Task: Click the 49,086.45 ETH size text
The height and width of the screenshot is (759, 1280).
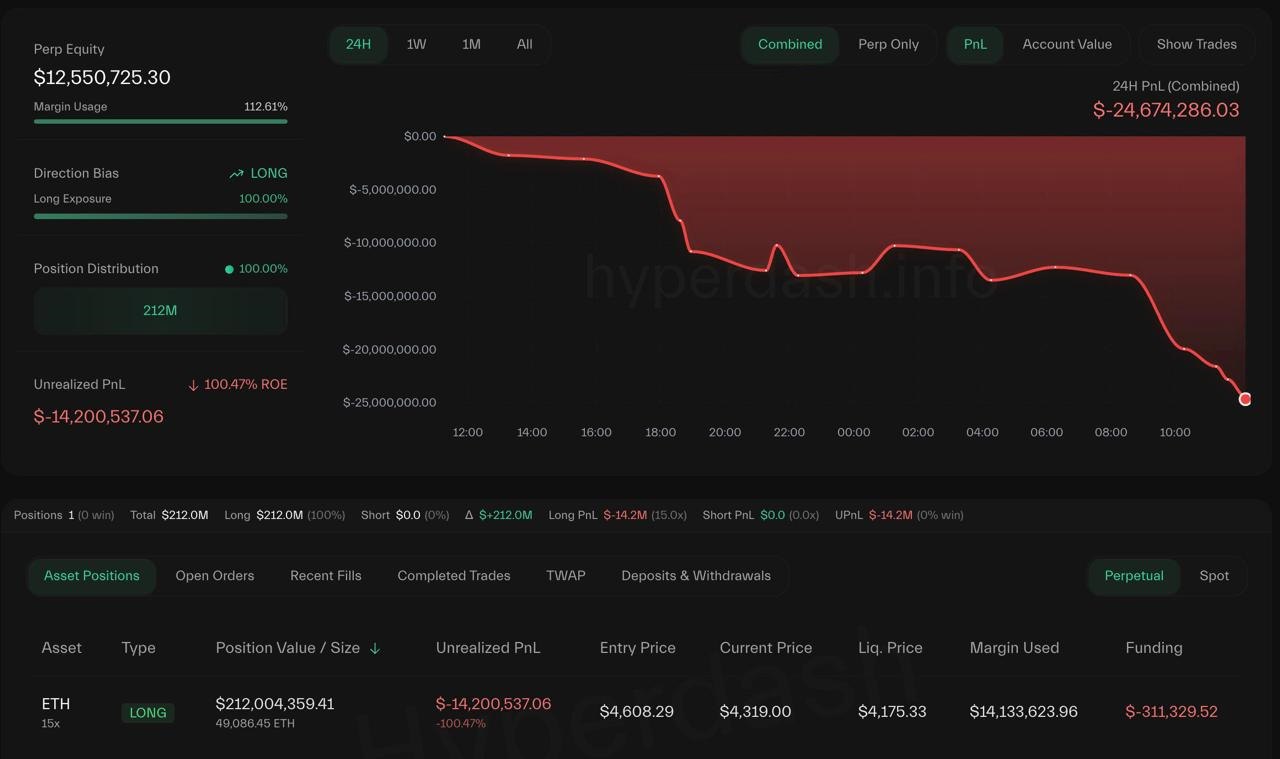Action: pos(256,724)
